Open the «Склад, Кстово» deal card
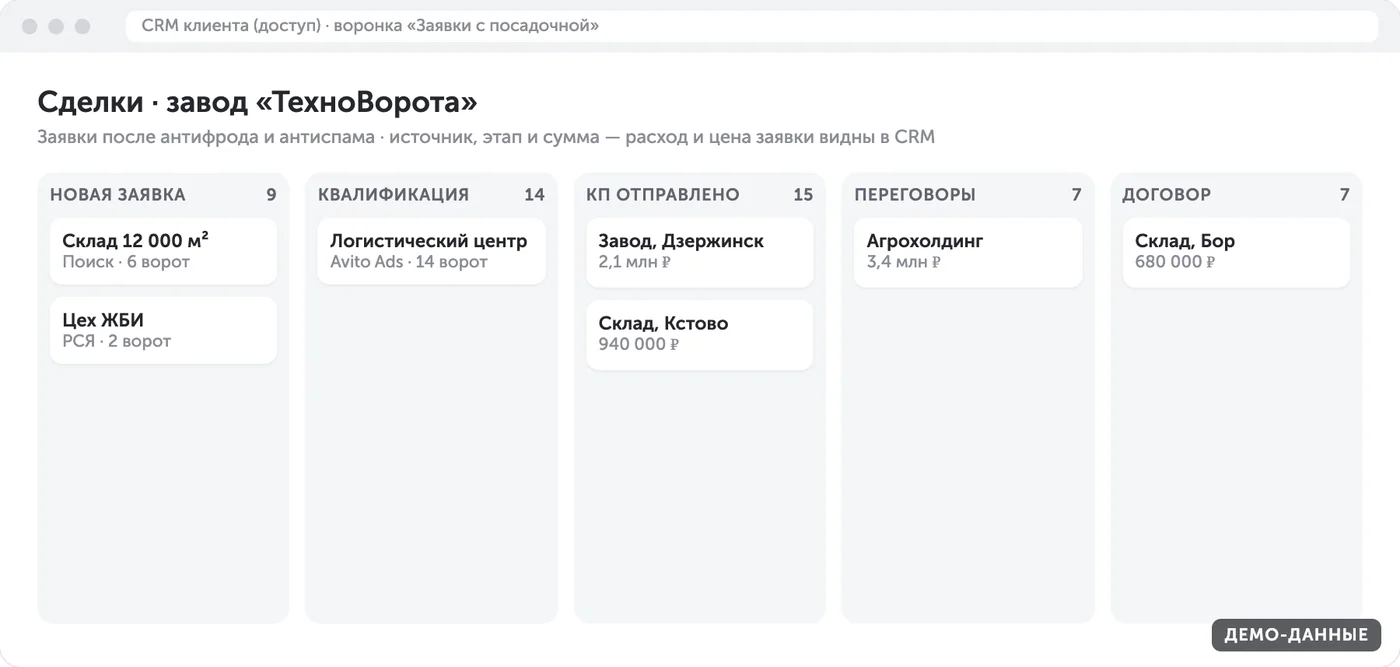 (x=699, y=335)
